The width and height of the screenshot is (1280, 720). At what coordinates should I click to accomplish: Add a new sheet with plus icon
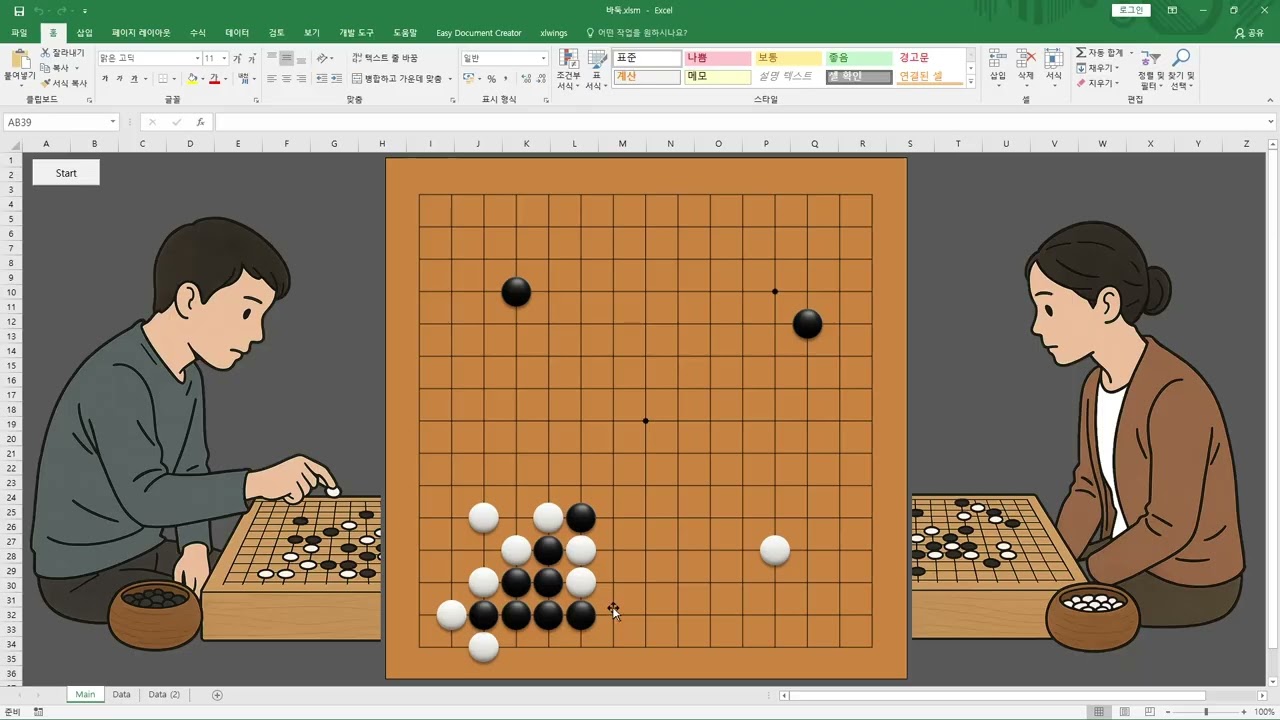pos(217,695)
